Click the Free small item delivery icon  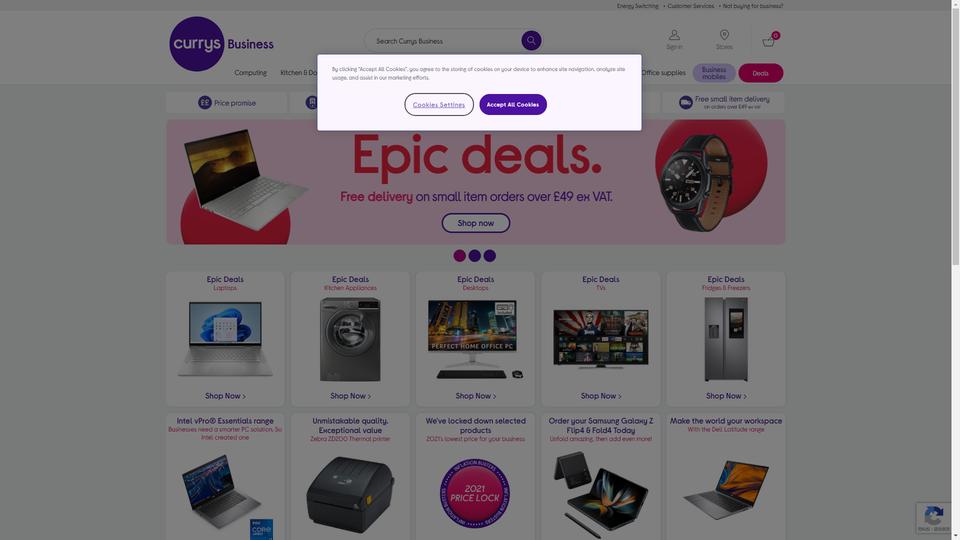tap(685, 102)
